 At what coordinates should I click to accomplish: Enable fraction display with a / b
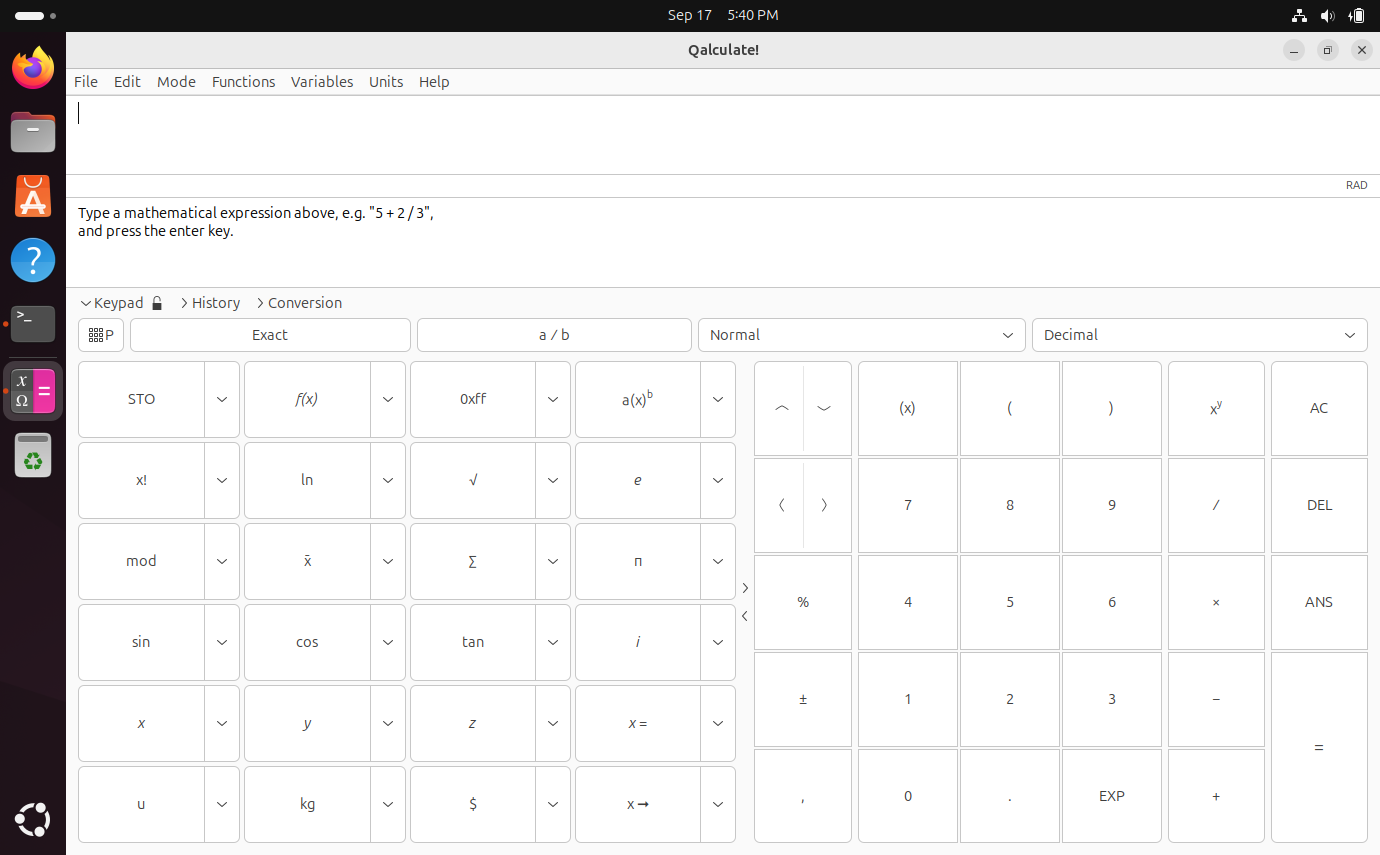(x=554, y=334)
